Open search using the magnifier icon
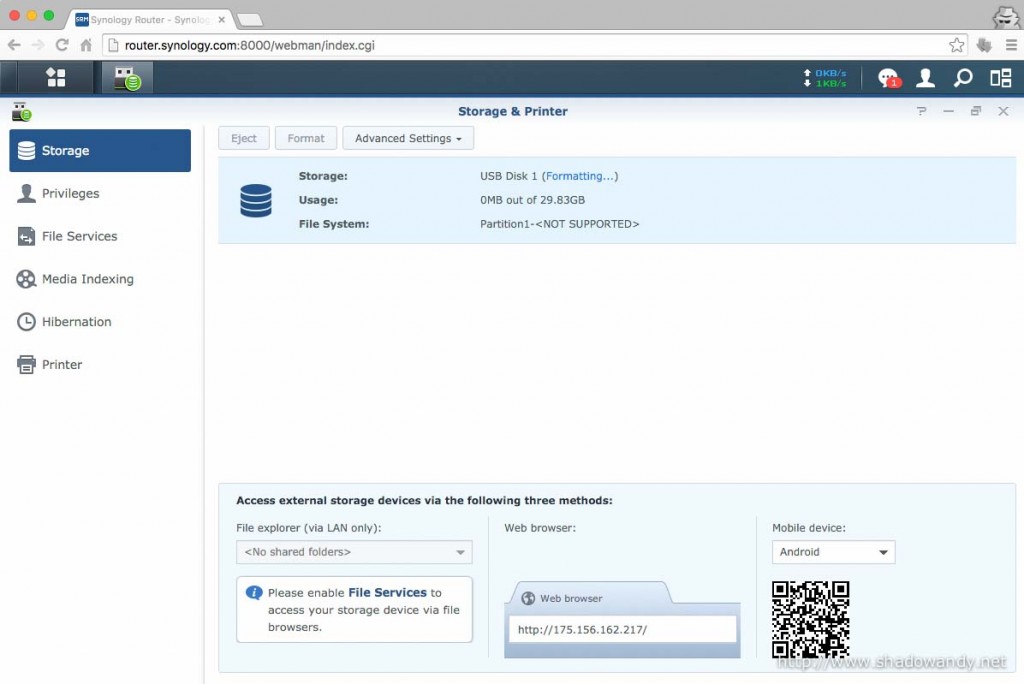Image resolution: width=1024 pixels, height=684 pixels. (x=962, y=77)
